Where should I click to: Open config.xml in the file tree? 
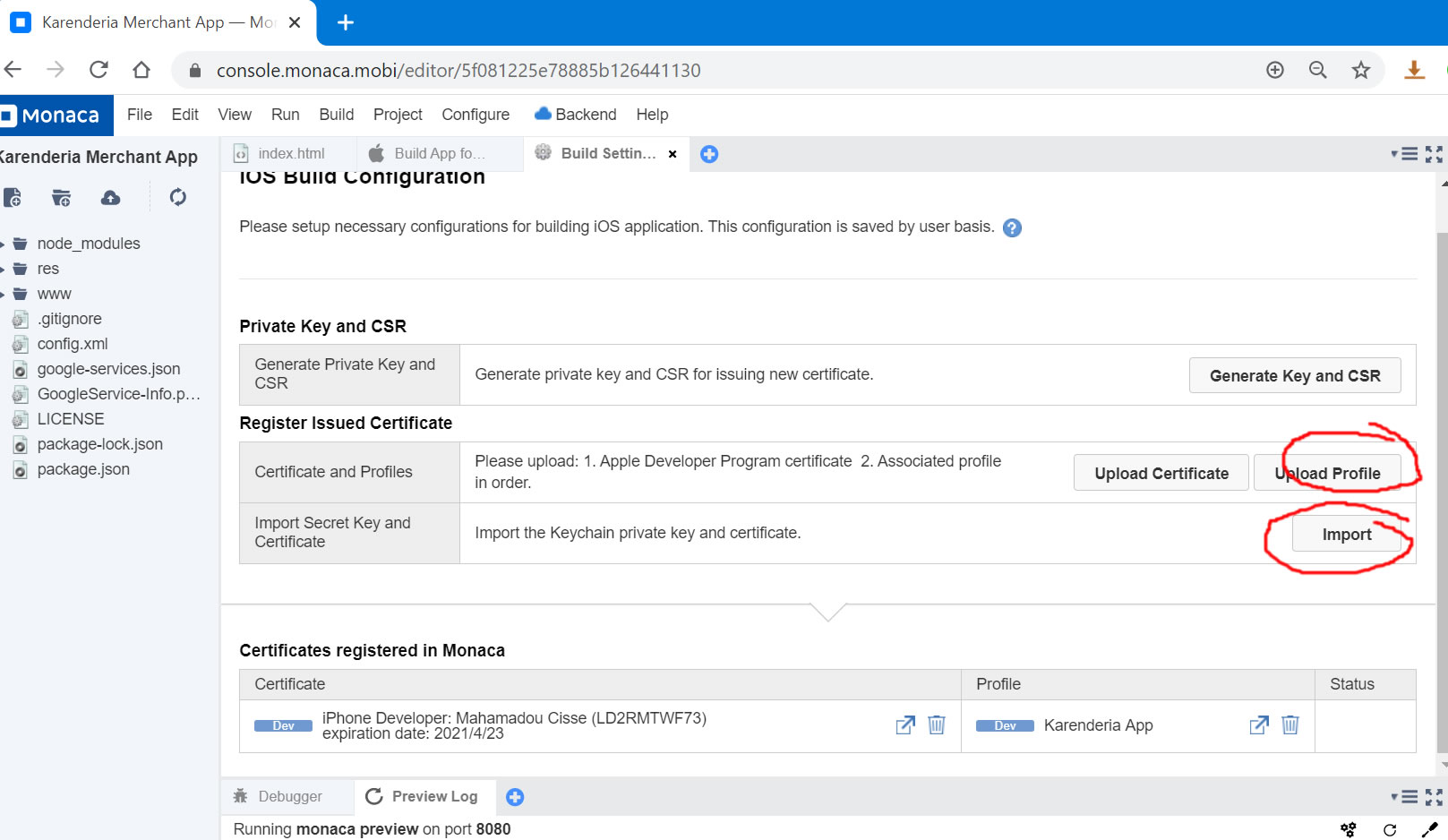[72, 344]
